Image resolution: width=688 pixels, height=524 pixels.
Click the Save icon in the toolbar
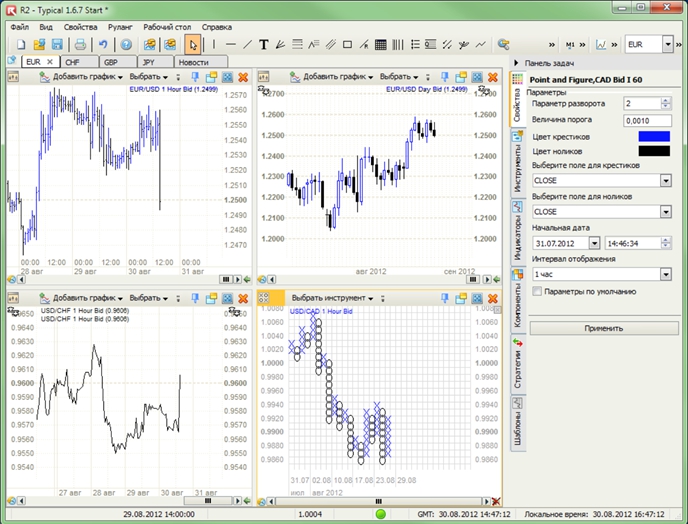pos(57,45)
